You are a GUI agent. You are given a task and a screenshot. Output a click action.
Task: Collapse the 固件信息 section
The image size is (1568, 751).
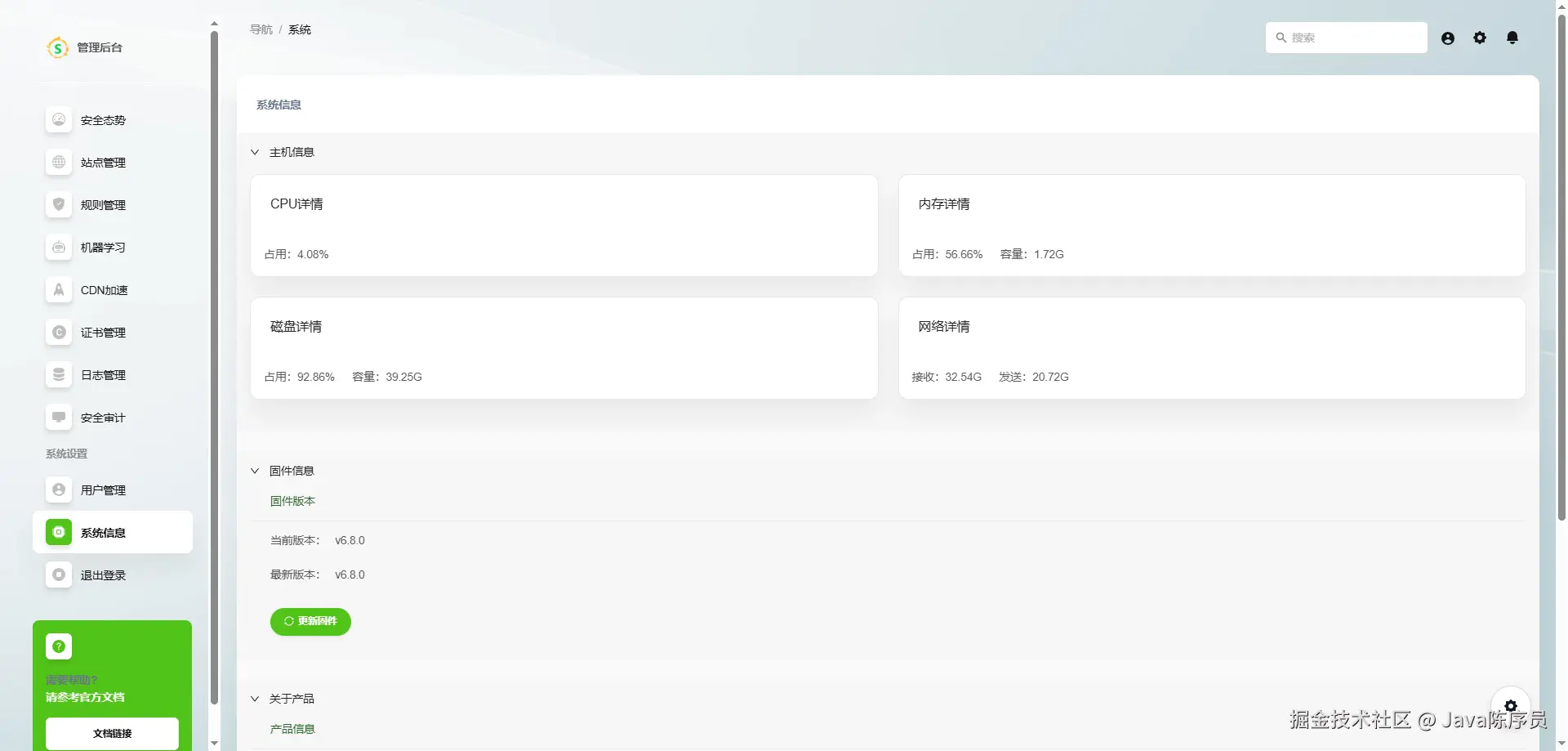click(255, 471)
